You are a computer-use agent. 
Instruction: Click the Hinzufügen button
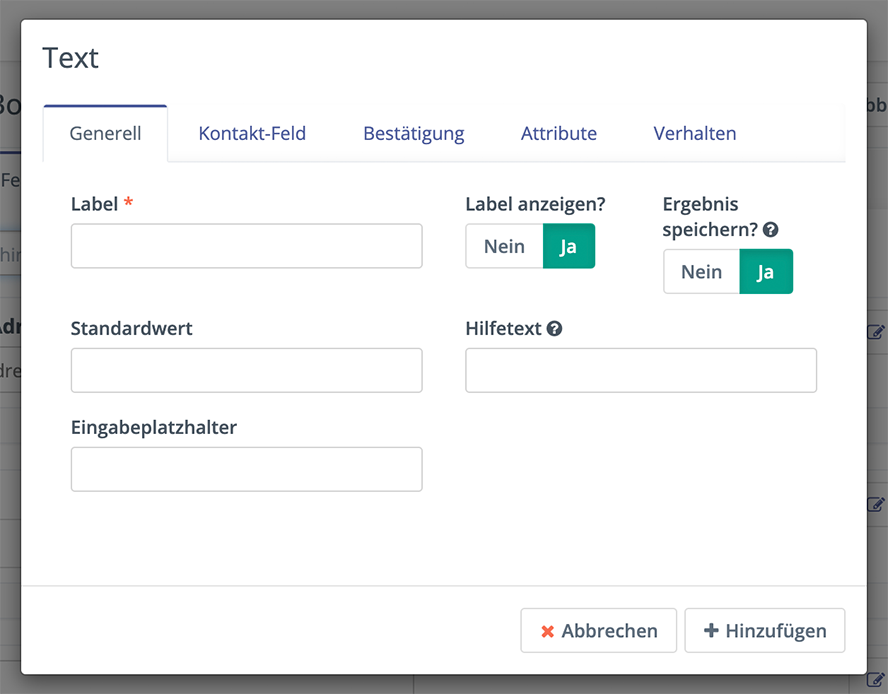764,631
